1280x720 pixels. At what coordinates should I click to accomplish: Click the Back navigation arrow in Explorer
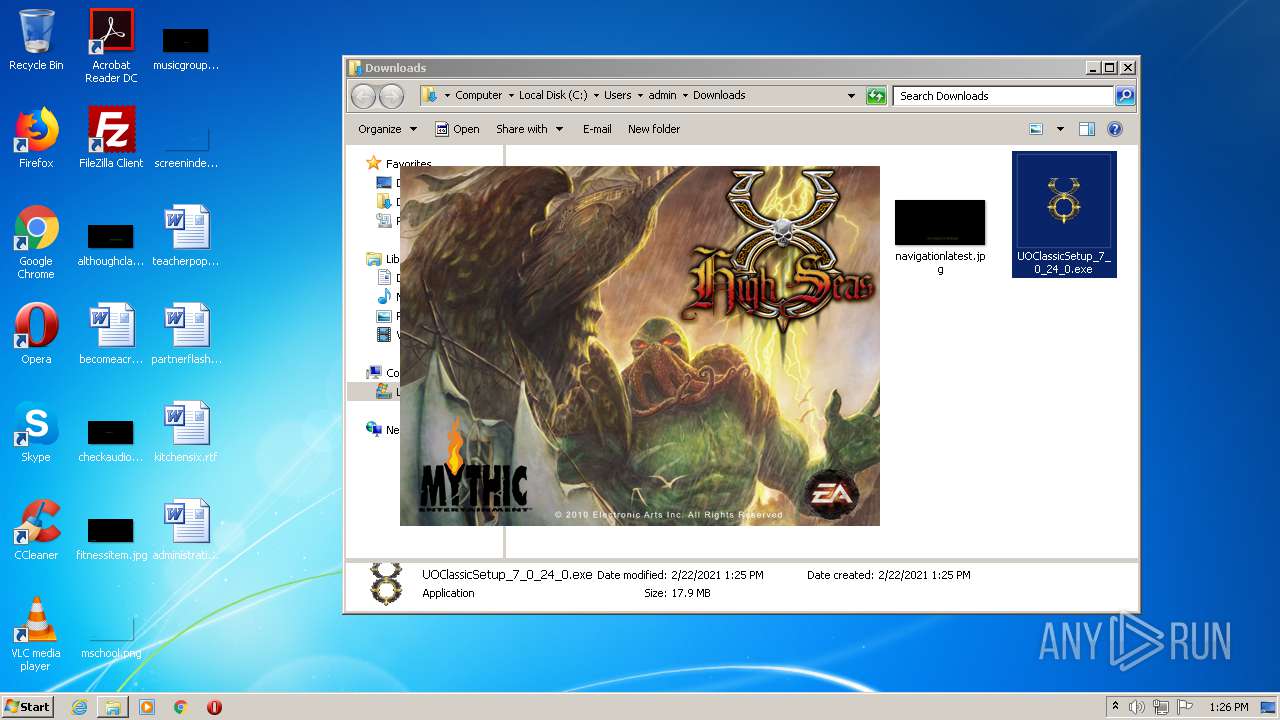[x=363, y=96]
